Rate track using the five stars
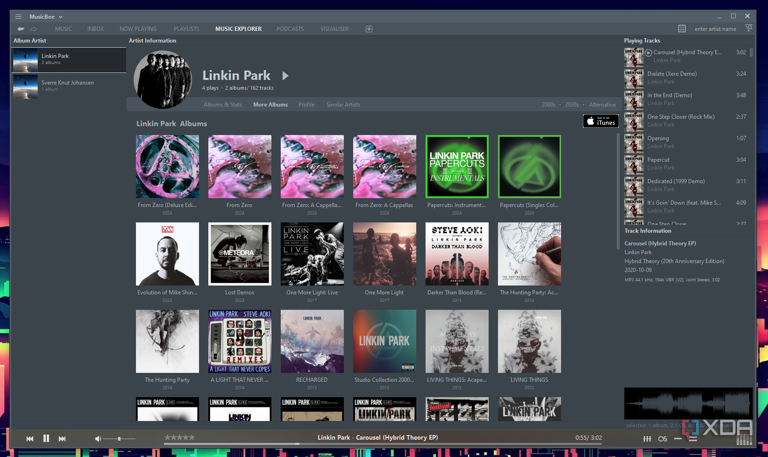This screenshot has height=457, width=768. (179, 437)
